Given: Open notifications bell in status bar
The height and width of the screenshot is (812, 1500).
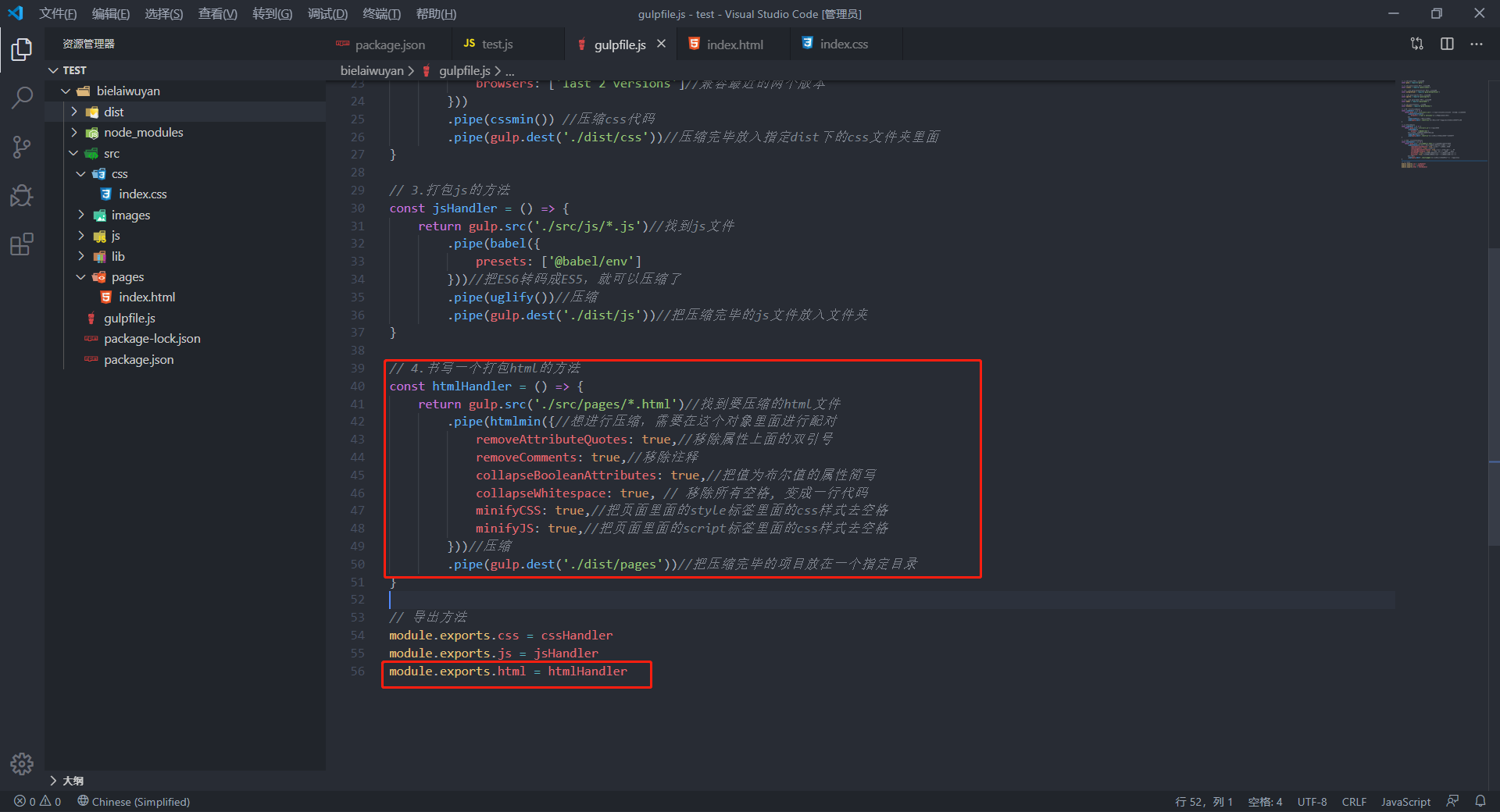Looking at the screenshot, I should [x=1480, y=801].
